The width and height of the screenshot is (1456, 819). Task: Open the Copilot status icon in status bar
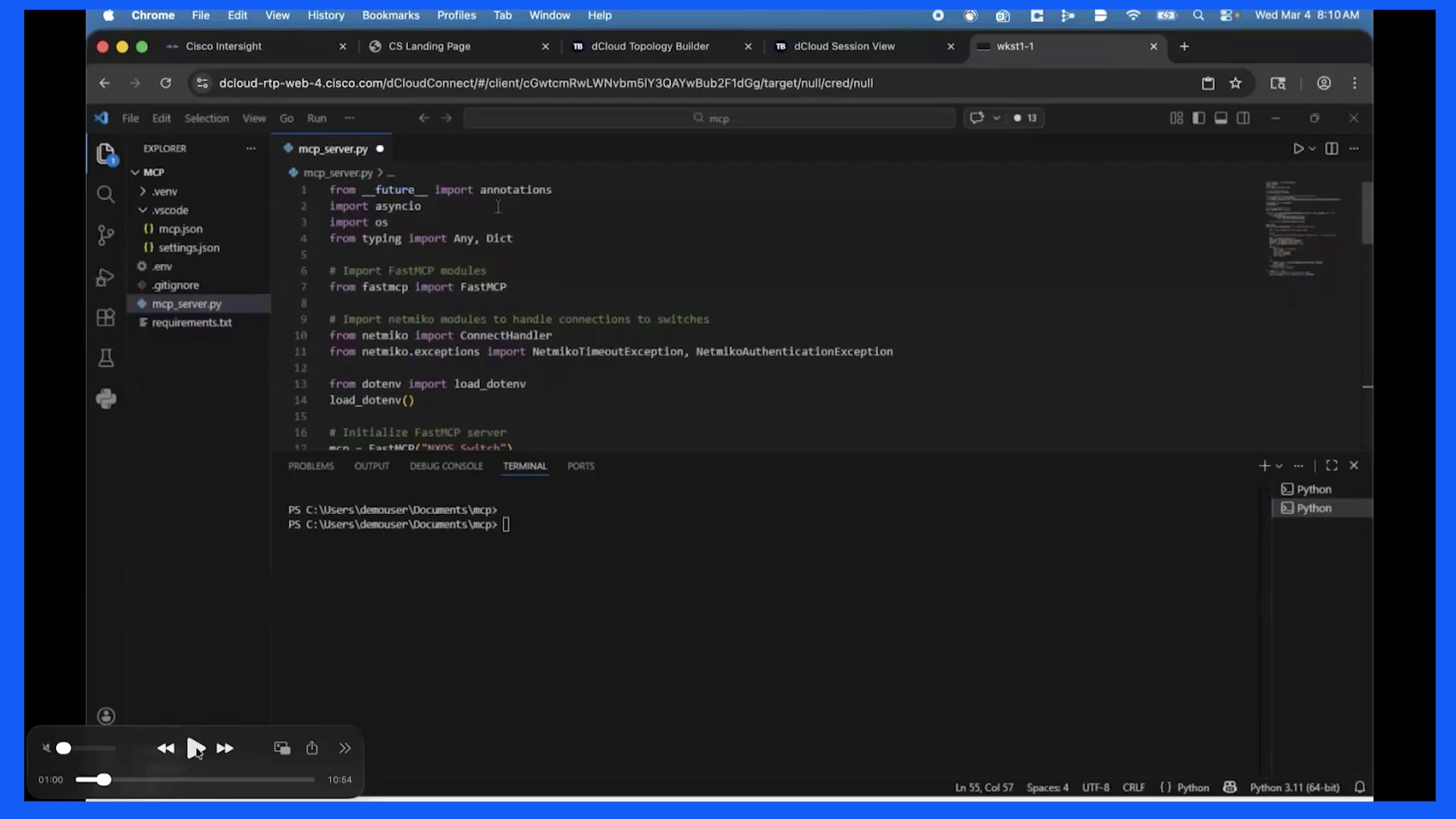(x=1230, y=788)
